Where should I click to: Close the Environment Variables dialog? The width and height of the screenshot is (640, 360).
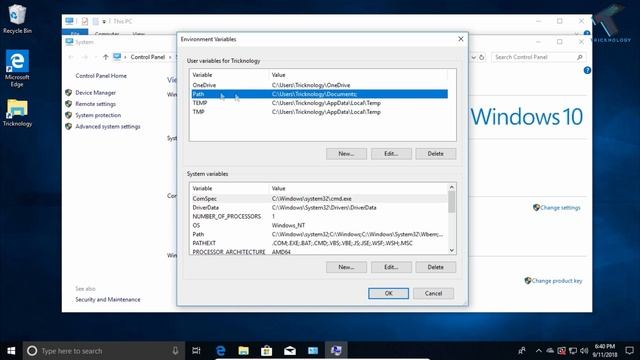click(460, 39)
